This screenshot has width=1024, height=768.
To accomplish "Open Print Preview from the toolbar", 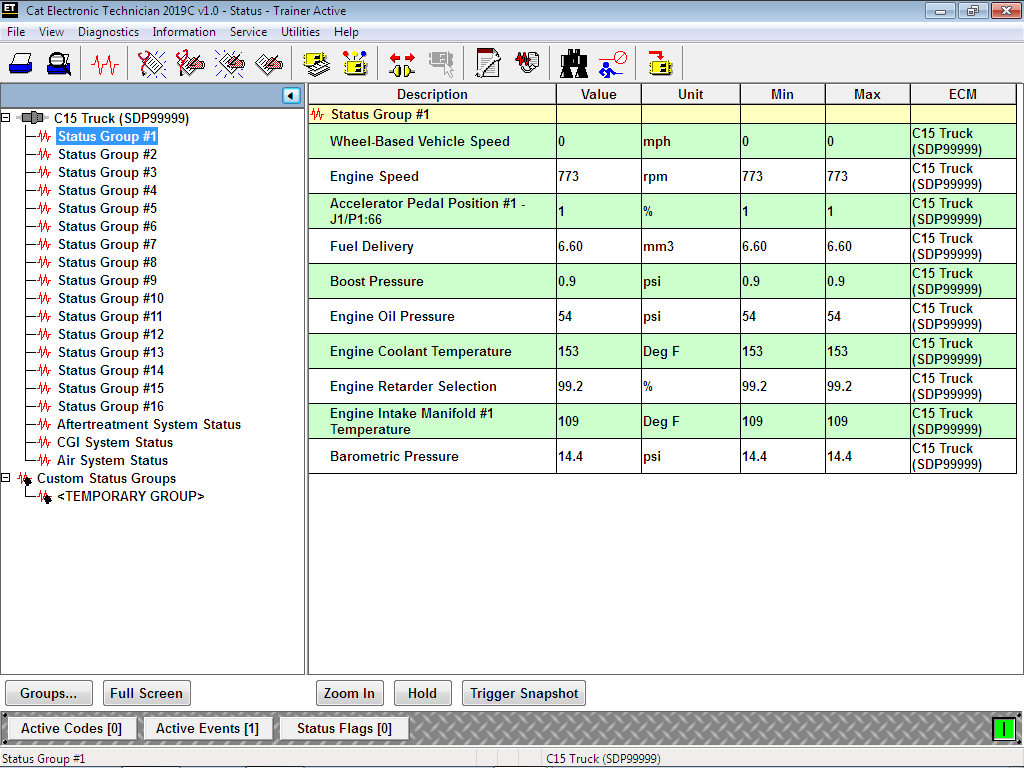I will pyautogui.click(x=57, y=63).
